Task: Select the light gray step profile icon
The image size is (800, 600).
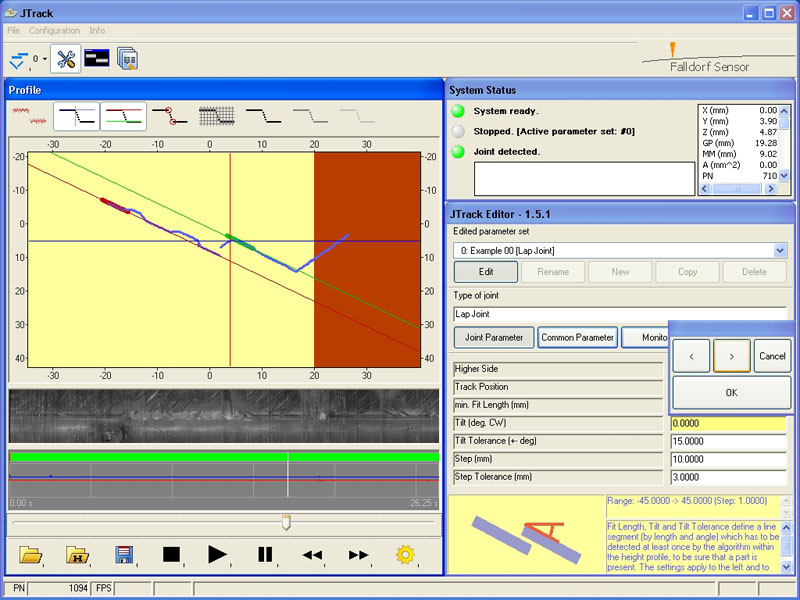Action: click(357, 116)
